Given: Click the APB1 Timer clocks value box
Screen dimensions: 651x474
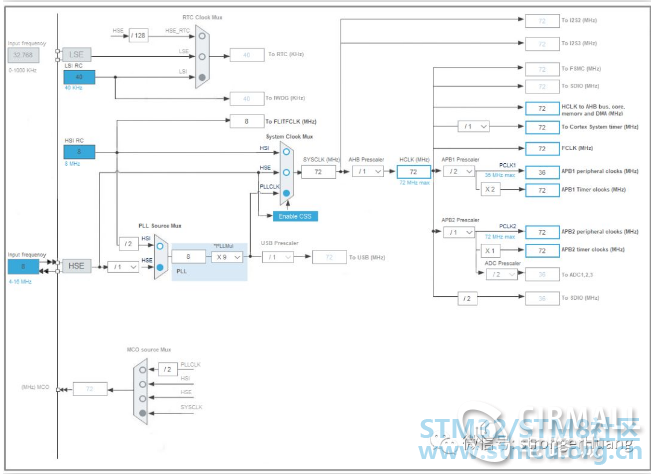Looking at the screenshot, I should click(542, 190).
